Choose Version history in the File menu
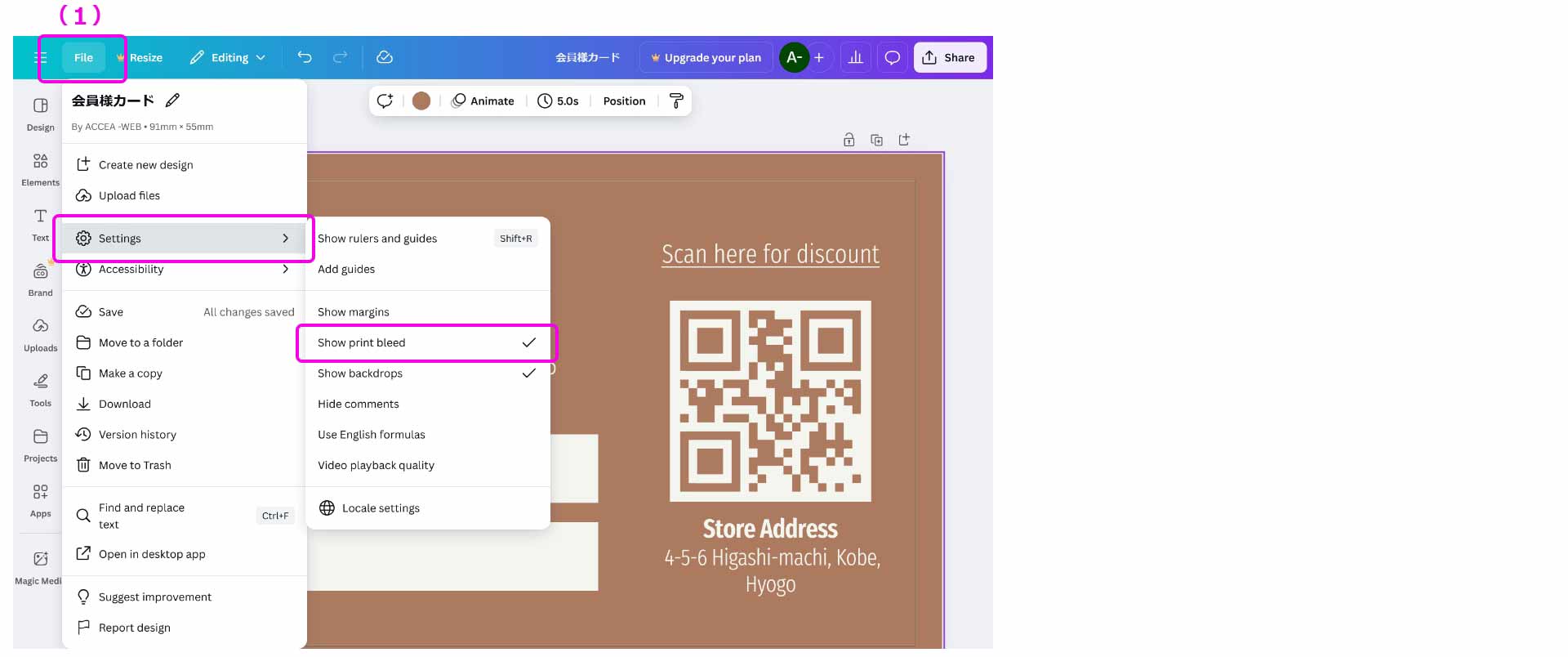 pos(137,435)
